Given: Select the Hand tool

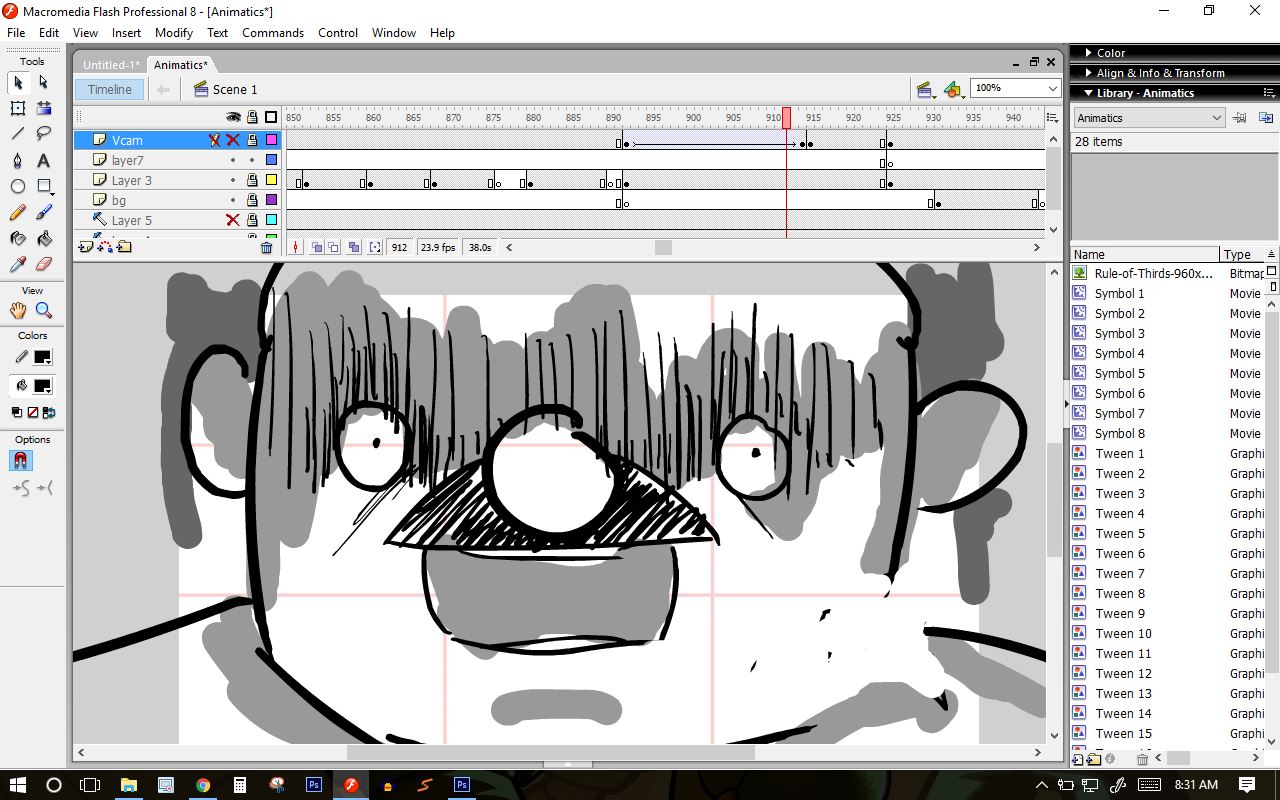Looking at the screenshot, I should coord(18,310).
